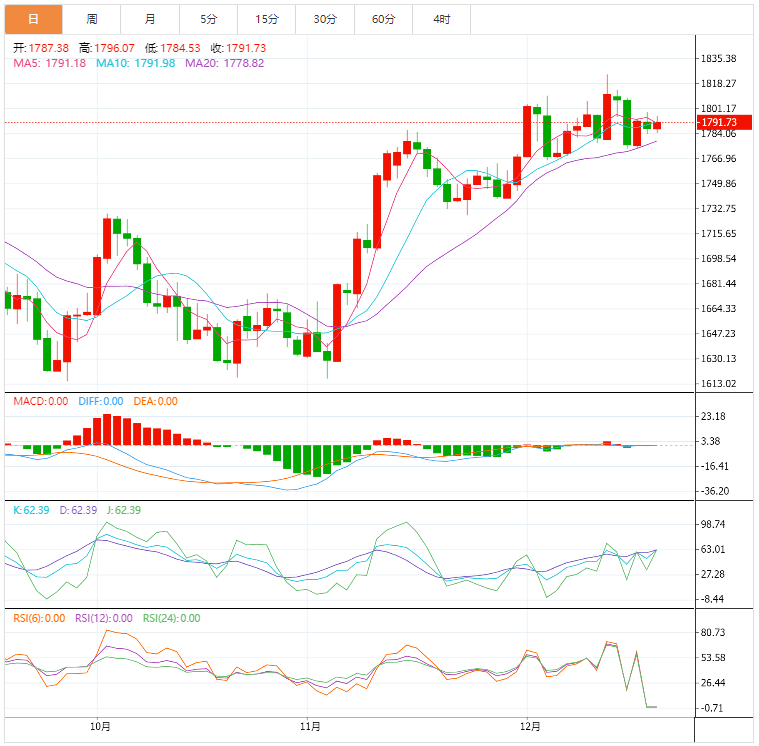
Task: Click the MA5 moving average label
Action: click(50, 63)
